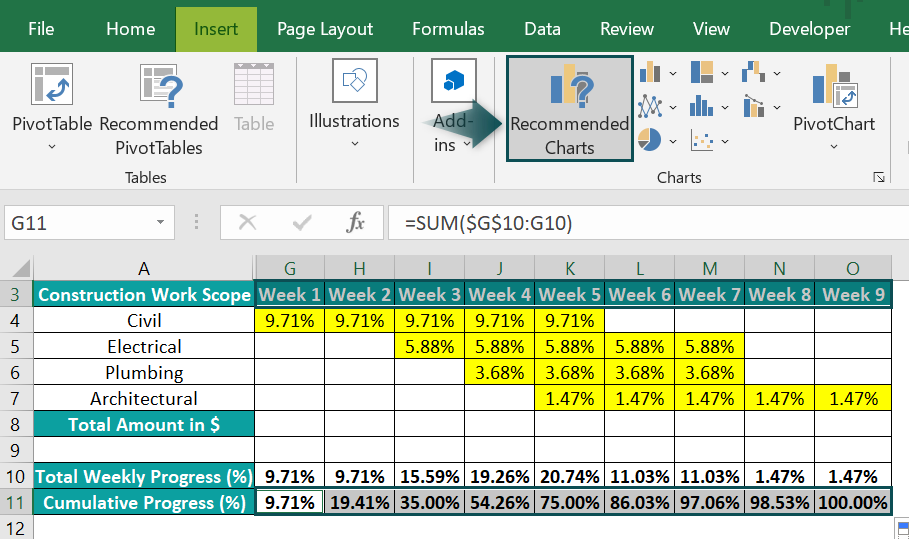Viewport: 909px width, 539px height.
Task: Select the Construction Work Scope header
Action: pos(144,294)
